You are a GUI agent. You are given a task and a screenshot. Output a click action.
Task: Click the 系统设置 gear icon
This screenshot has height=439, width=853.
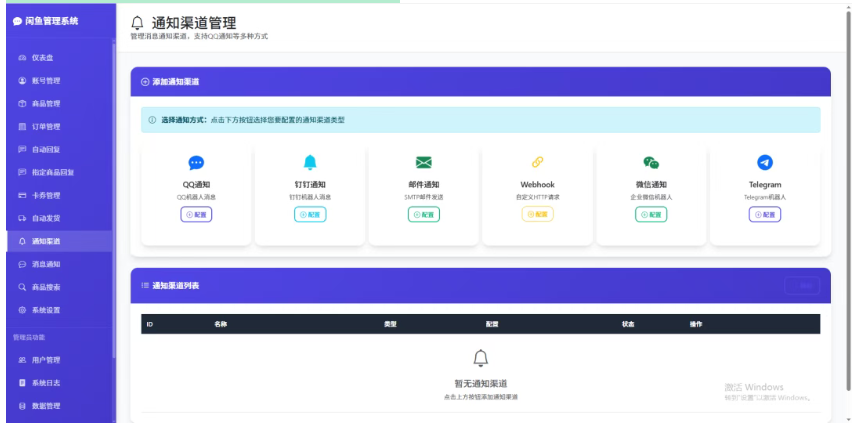pyautogui.click(x=22, y=310)
